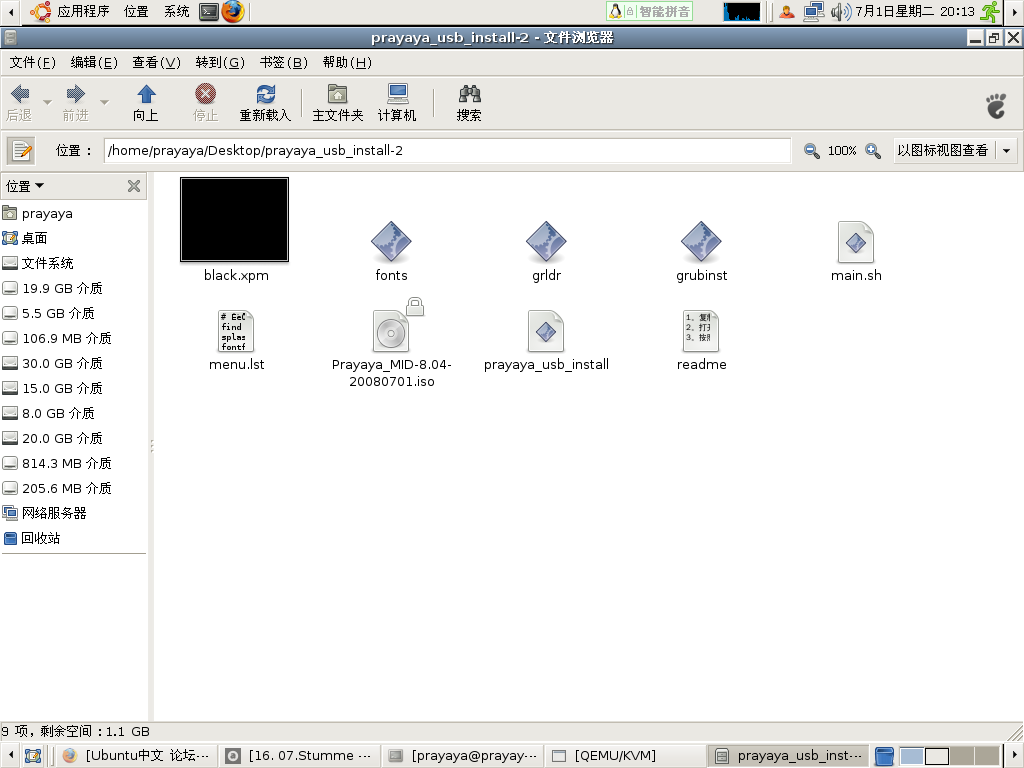
Task: Select the fonts file icon
Action: pos(391,242)
